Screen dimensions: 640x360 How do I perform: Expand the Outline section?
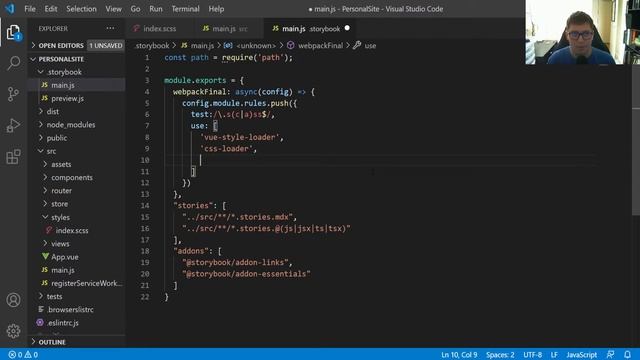pyautogui.click(x=76, y=342)
